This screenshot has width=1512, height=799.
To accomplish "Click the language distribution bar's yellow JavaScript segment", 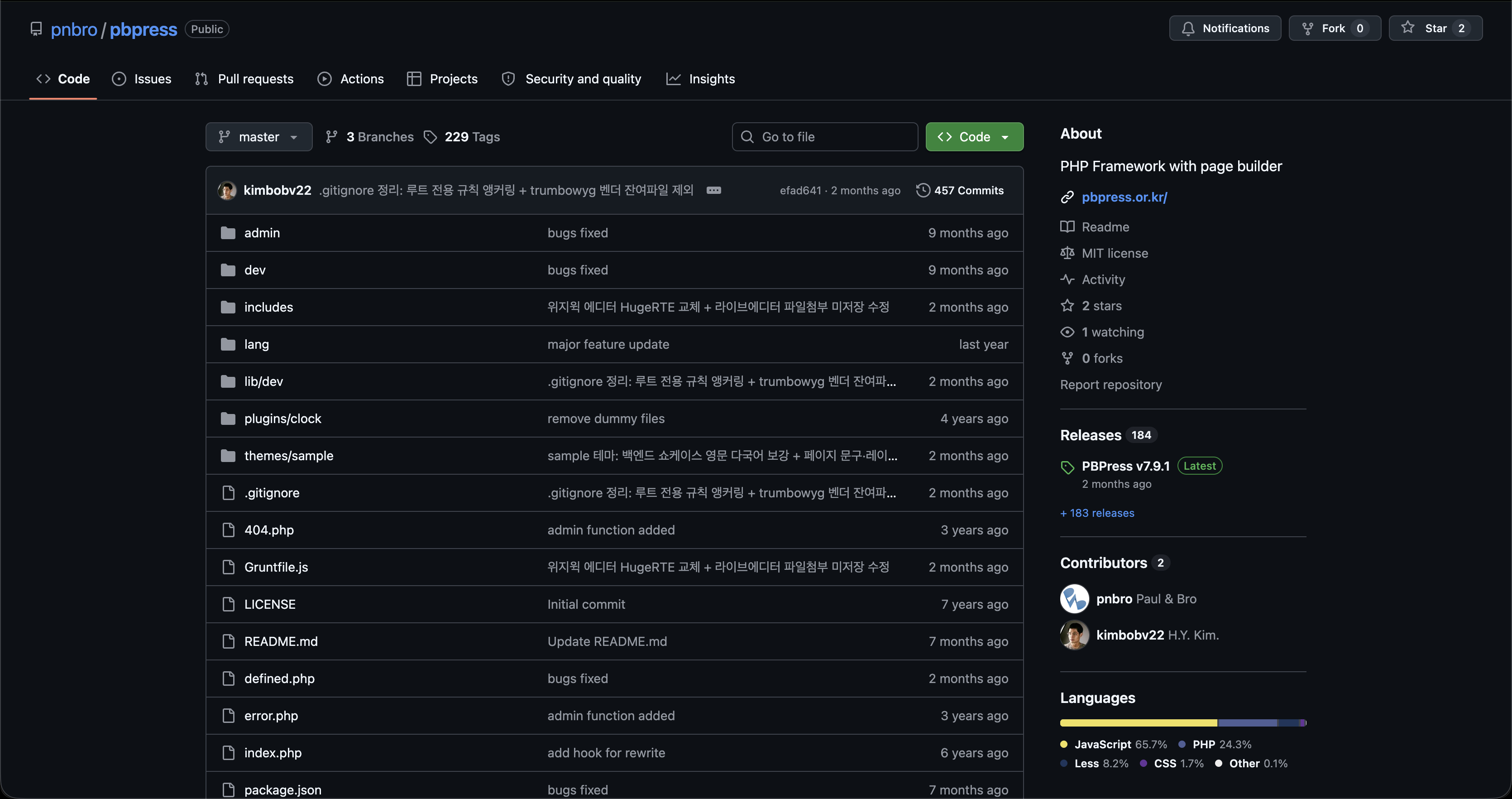I will coord(1139,722).
